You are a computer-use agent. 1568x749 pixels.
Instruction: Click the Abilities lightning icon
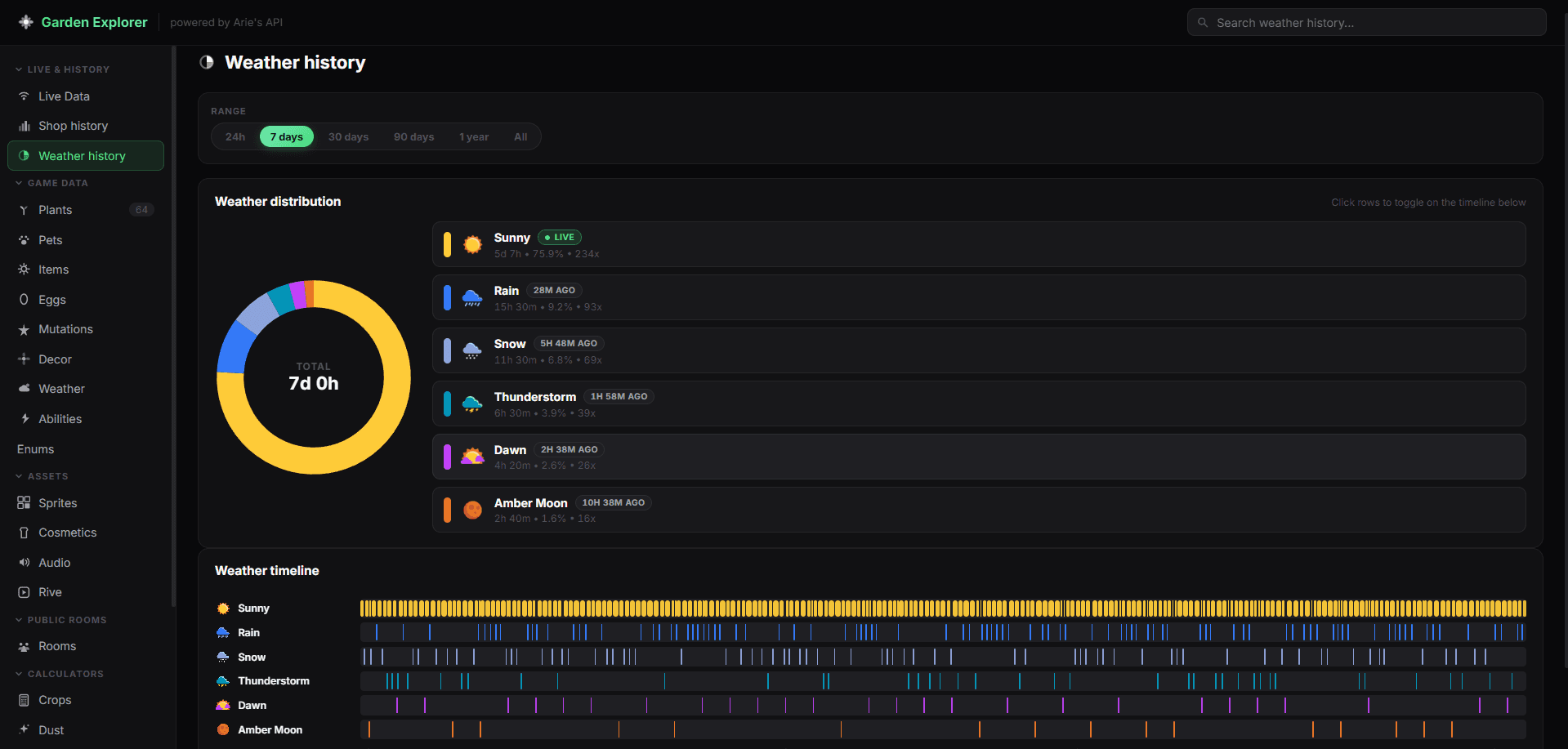click(x=24, y=419)
